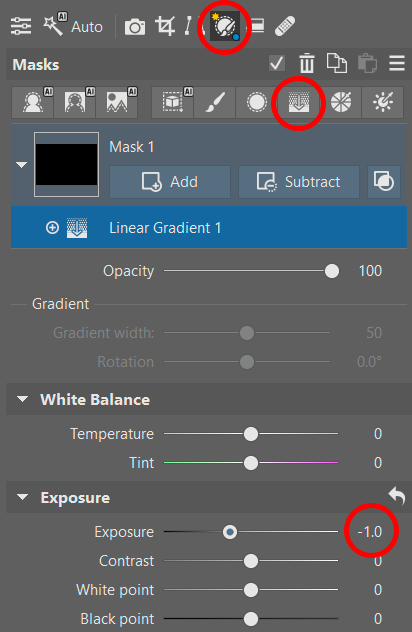
Task: Toggle the Masks enabled checkbox
Action: [277, 63]
